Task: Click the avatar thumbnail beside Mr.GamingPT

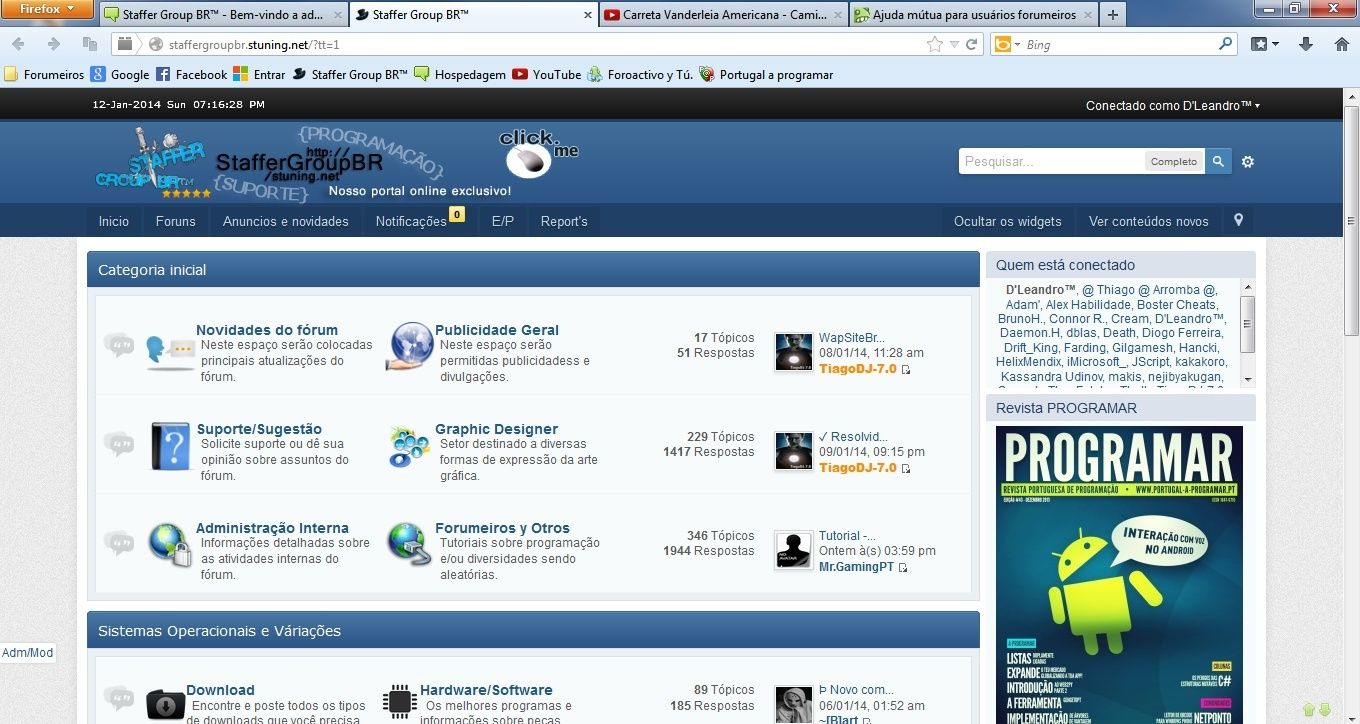Action: click(794, 550)
